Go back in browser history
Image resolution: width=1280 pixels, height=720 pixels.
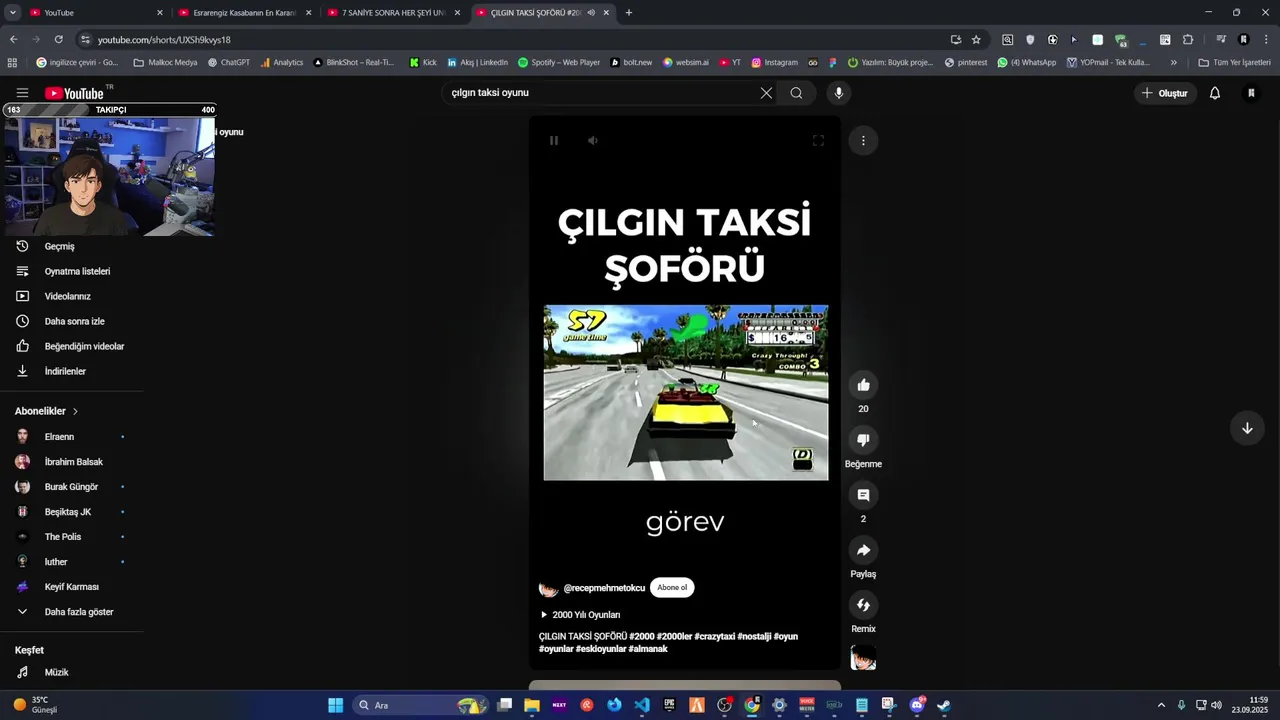pyautogui.click(x=13, y=40)
